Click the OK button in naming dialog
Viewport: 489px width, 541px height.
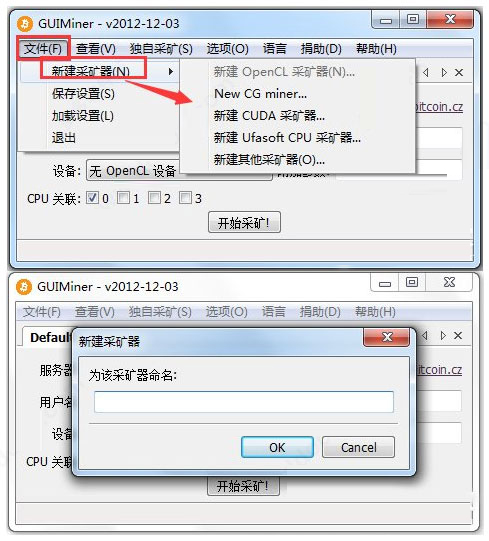[277, 447]
